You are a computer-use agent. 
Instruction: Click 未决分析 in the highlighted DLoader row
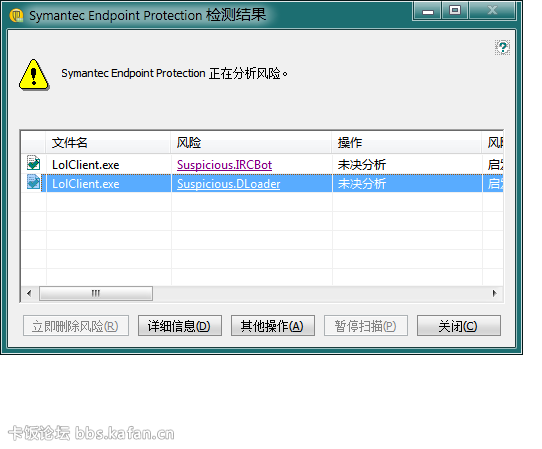tap(362, 184)
